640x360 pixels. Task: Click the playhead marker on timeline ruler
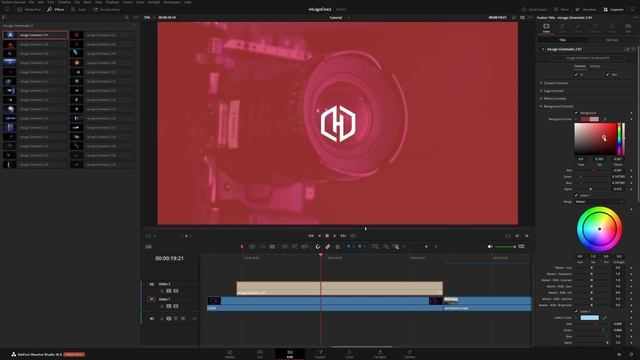321,255
